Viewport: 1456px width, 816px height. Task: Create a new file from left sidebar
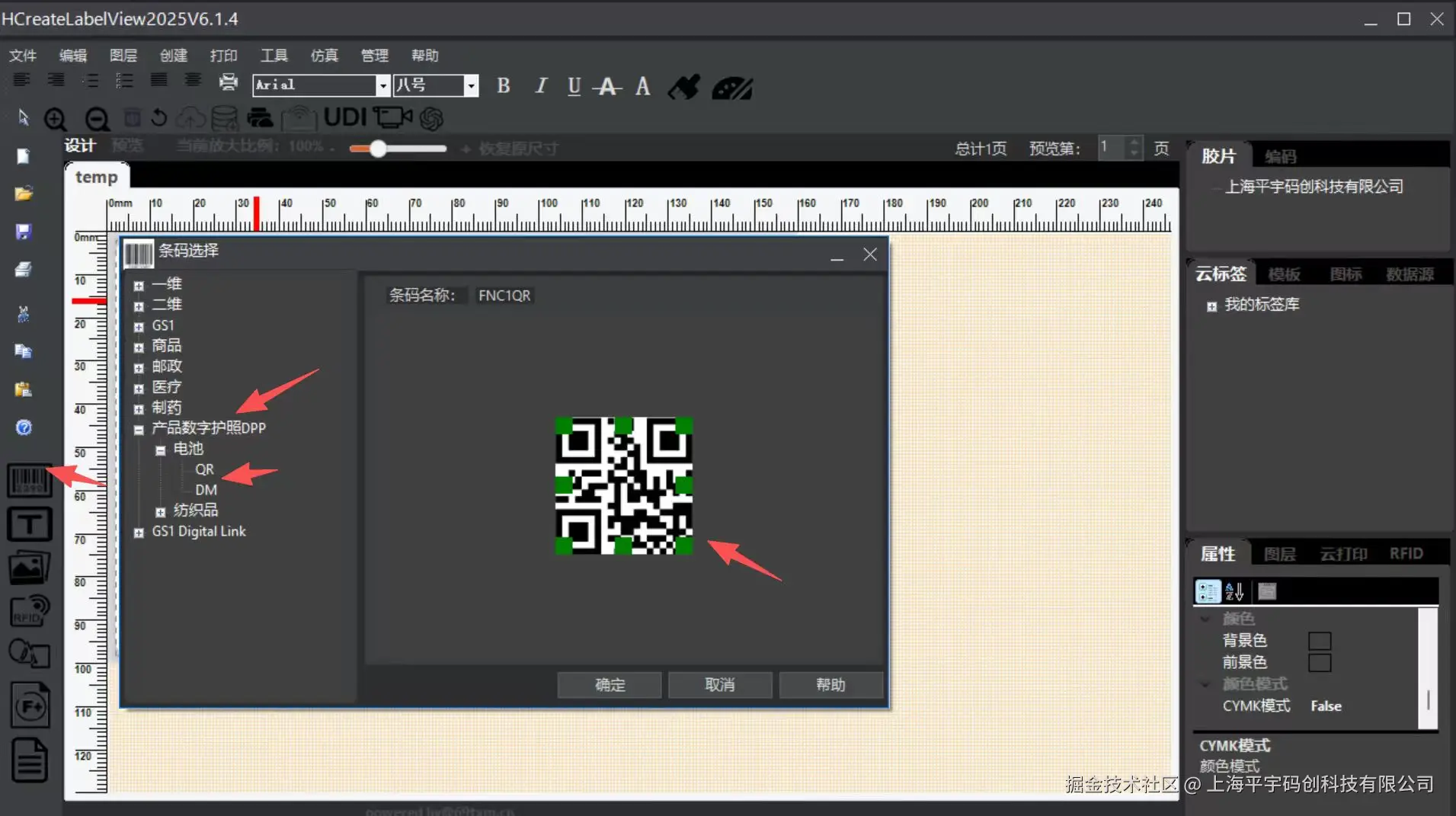point(23,156)
